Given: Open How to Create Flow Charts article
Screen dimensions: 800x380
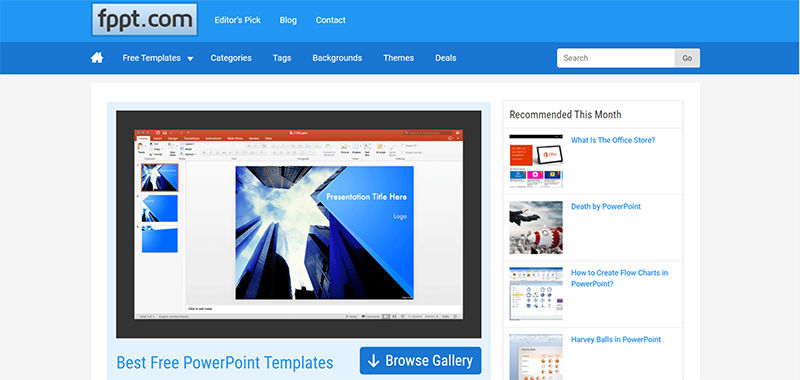Looking at the screenshot, I should pos(619,278).
